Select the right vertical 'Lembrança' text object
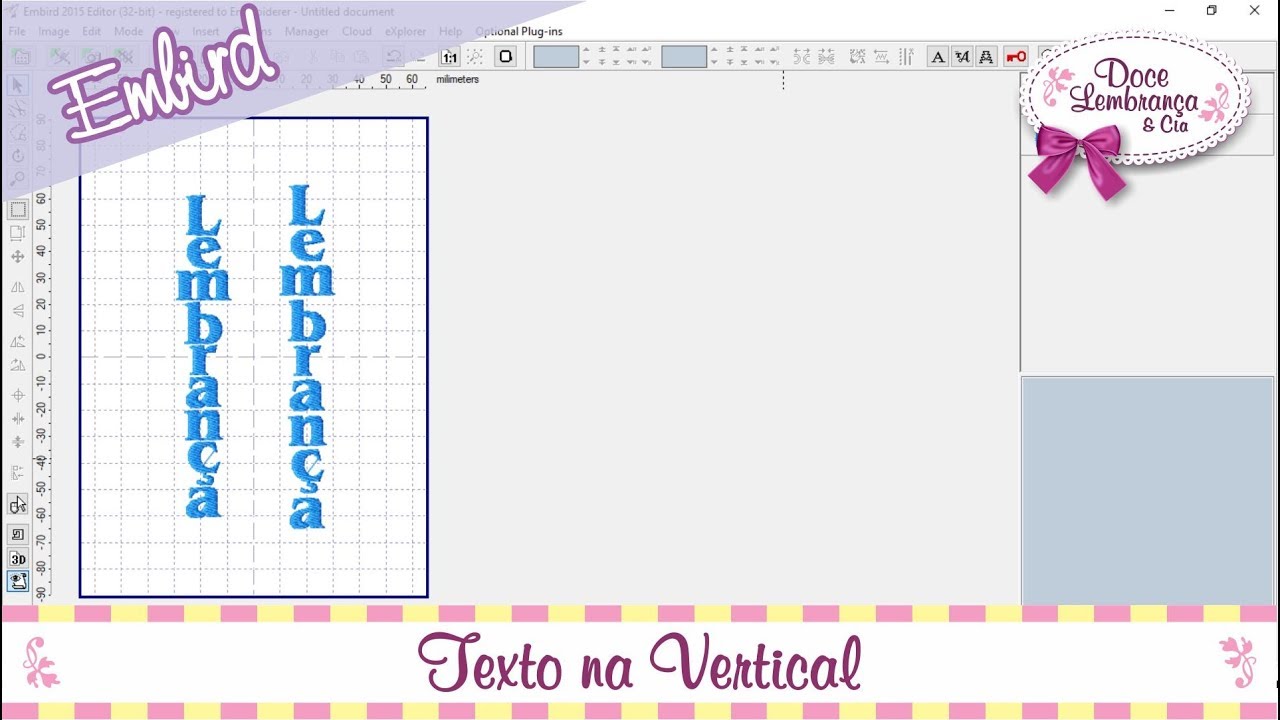The height and width of the screenshot is (720, 1280). pyautogui.click(x=307, y=356)
